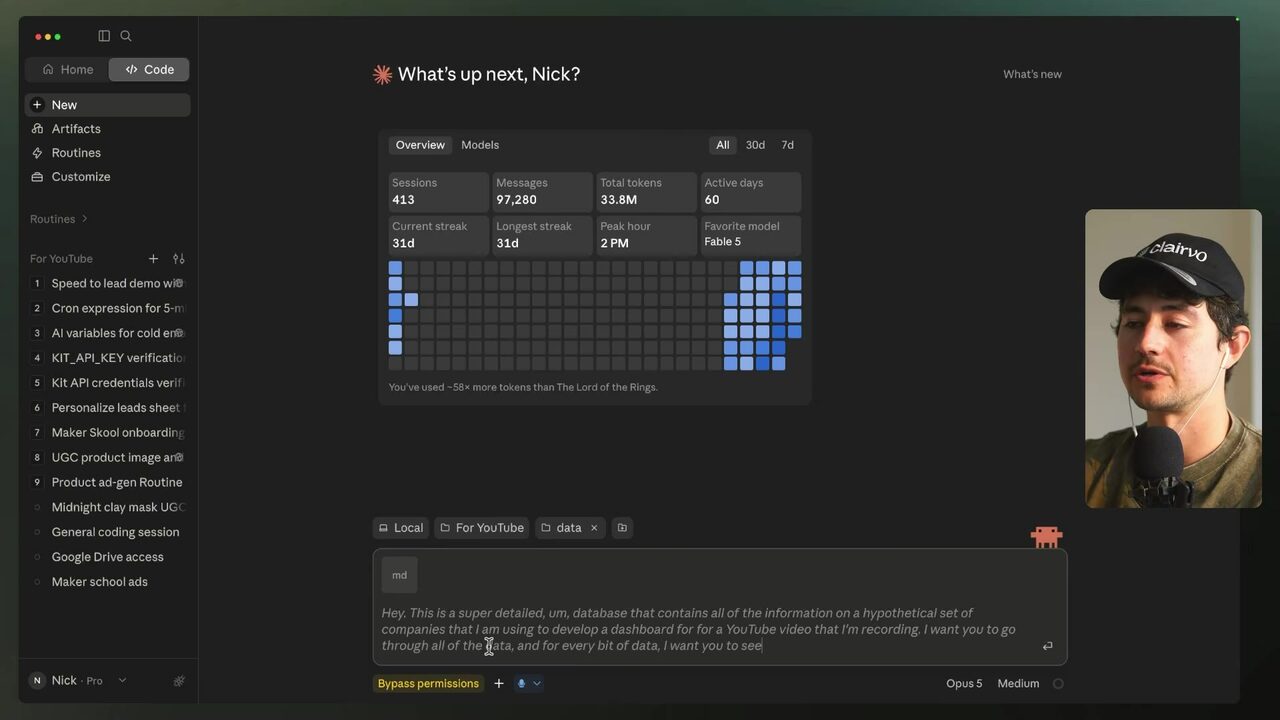1280x720 pixels.
Task: Open the What's new link
Action: click(x=1032, y=75)
